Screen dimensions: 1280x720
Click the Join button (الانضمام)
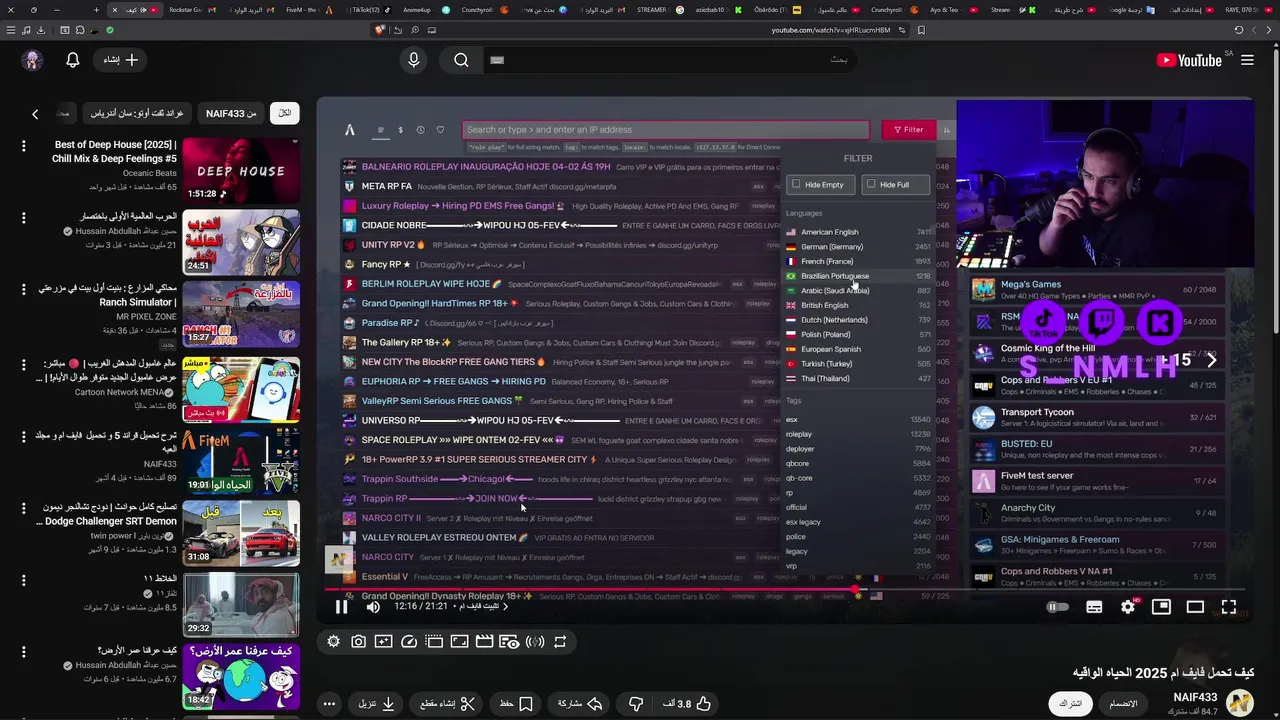[x=1123, y=704]
